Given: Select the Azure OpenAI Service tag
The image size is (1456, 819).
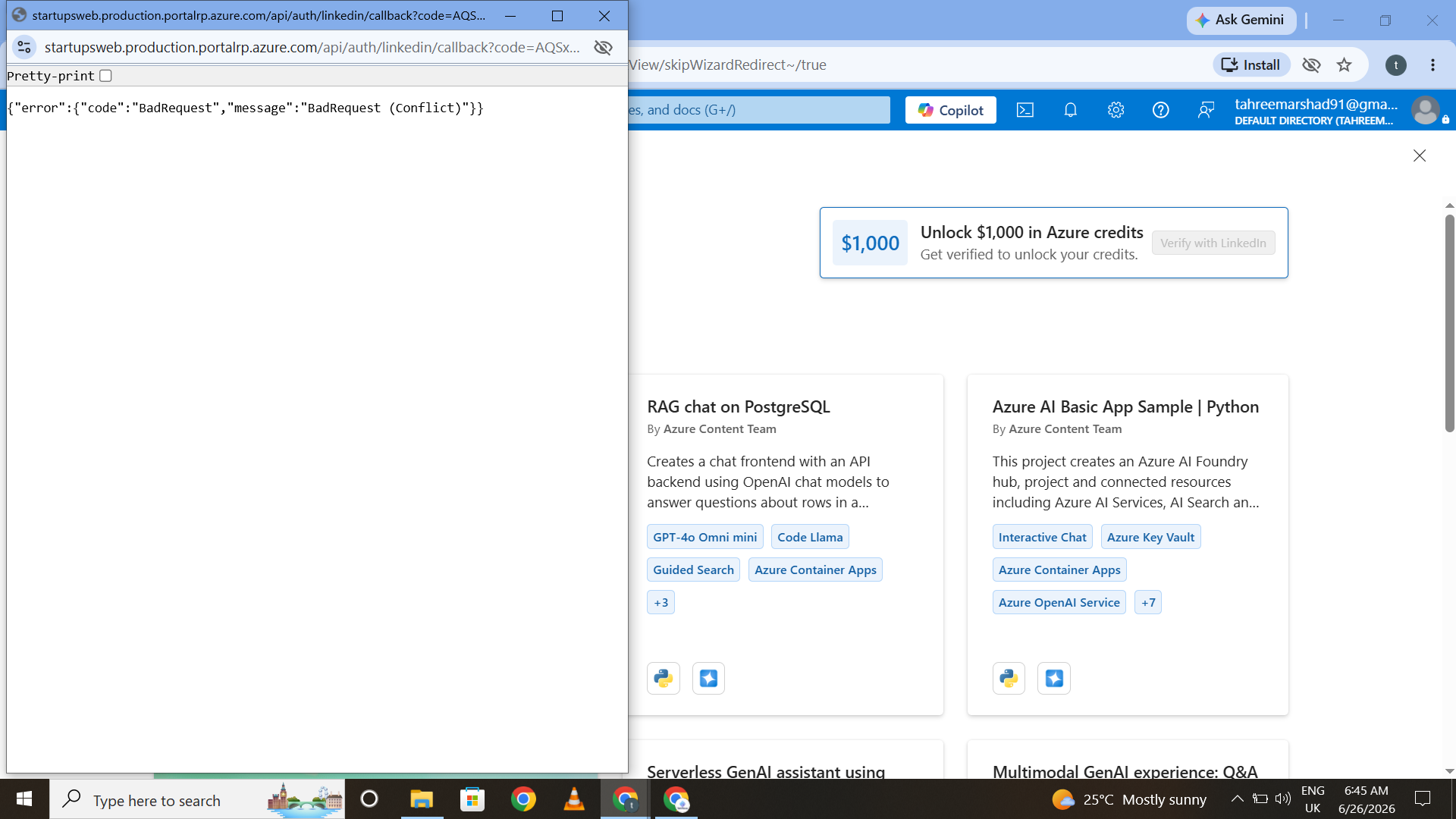Looking at the screenshot, I should coord(1059,602).
